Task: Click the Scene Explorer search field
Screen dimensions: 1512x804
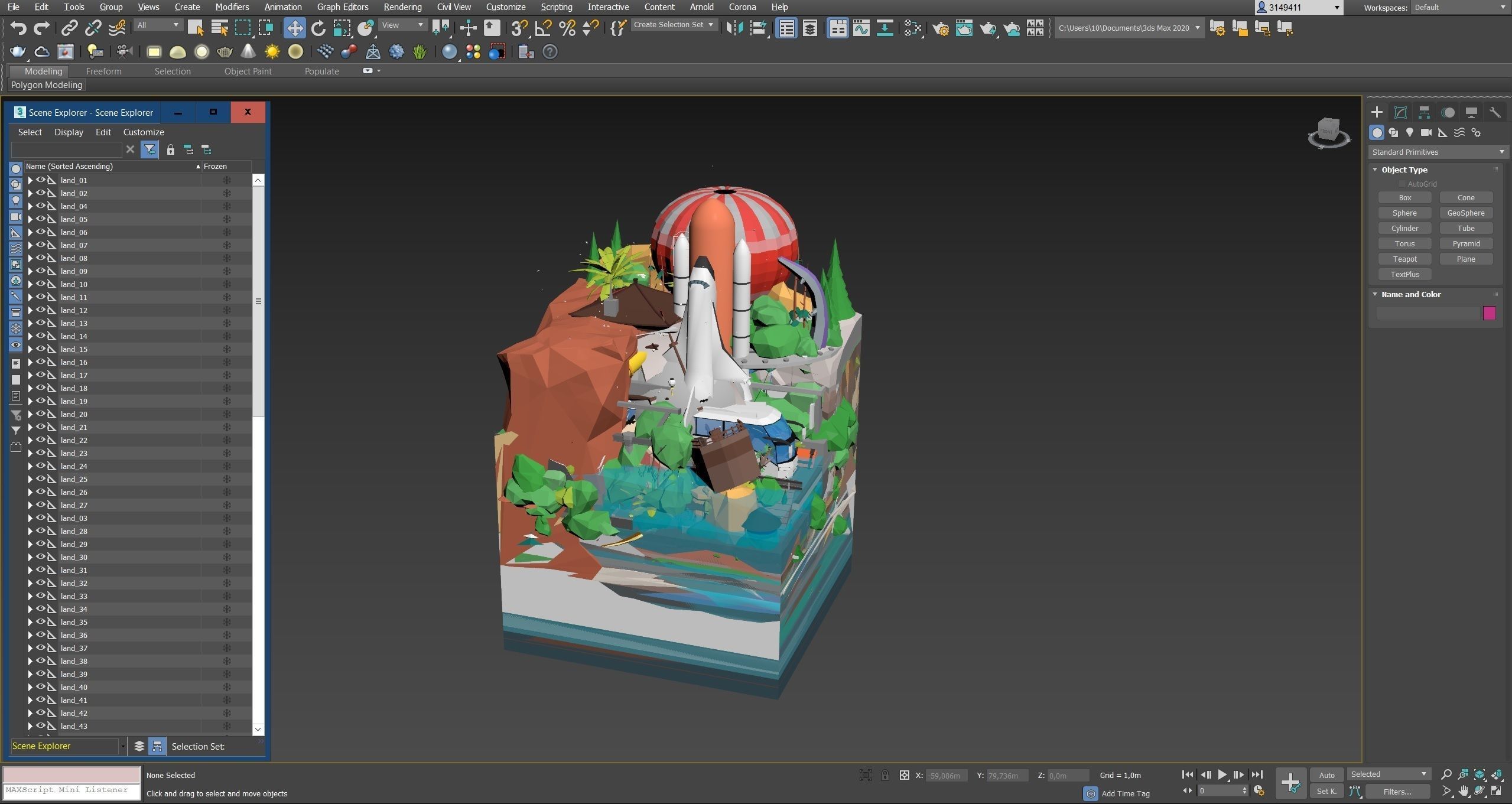Action: 66,149
